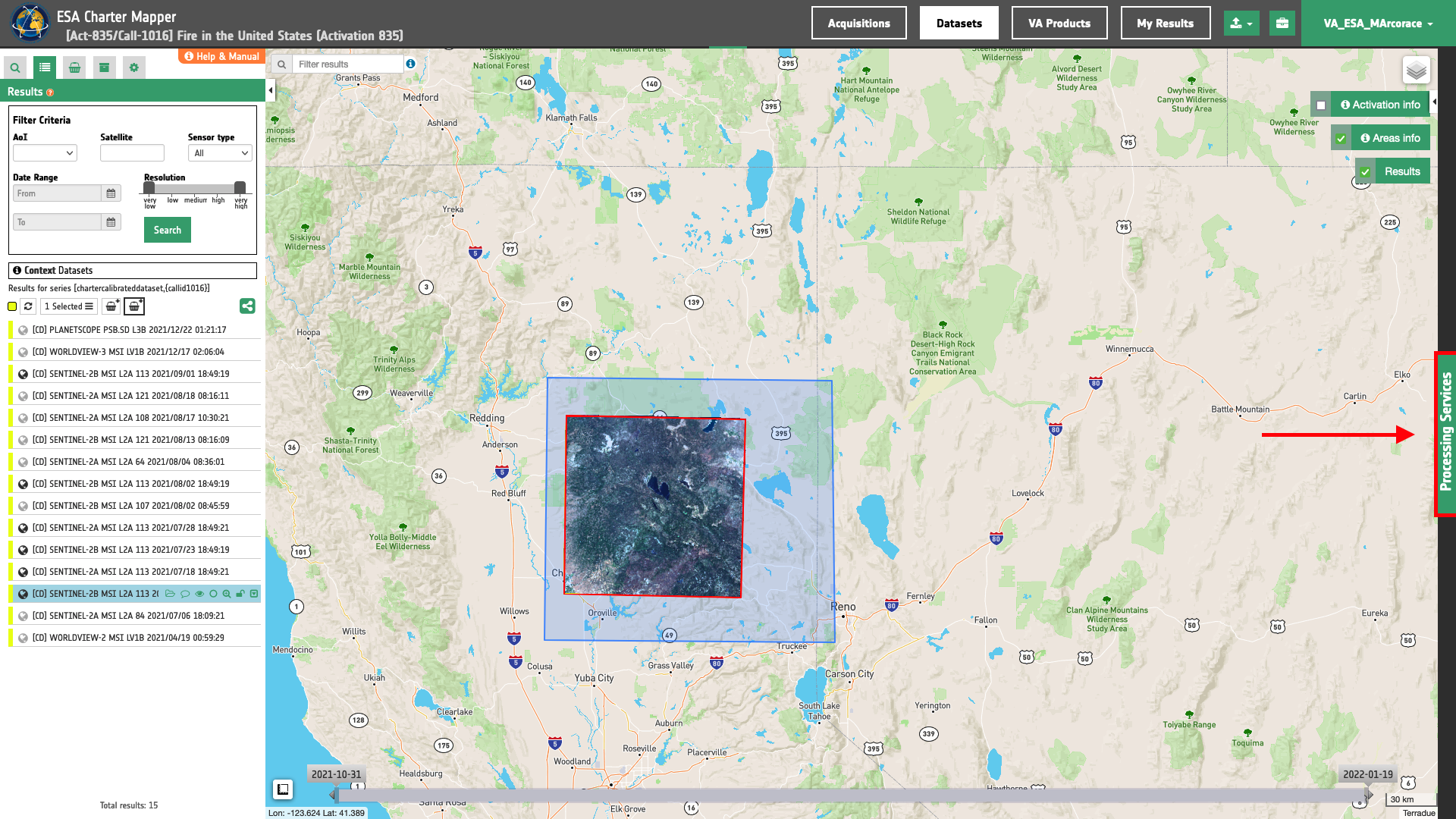Click globe icon of PLANETSCOPE PSB.SD row
Image resolution: width=1456 pixels, height=819 pixels.
click(23, 331)
